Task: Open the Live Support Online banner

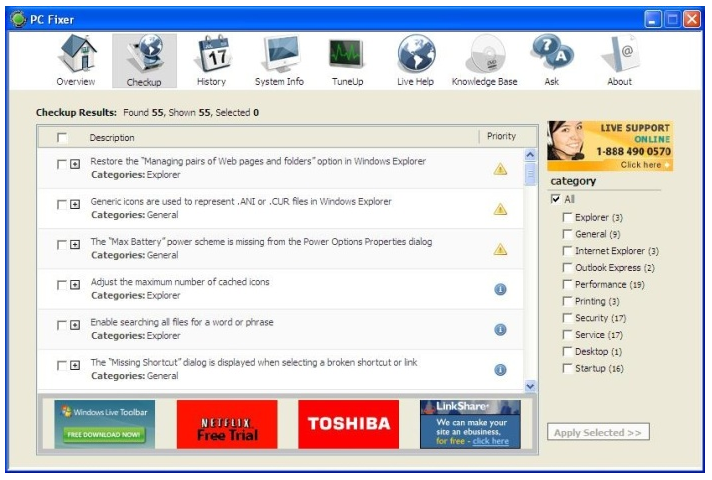Action: click(x=610, y=146)
